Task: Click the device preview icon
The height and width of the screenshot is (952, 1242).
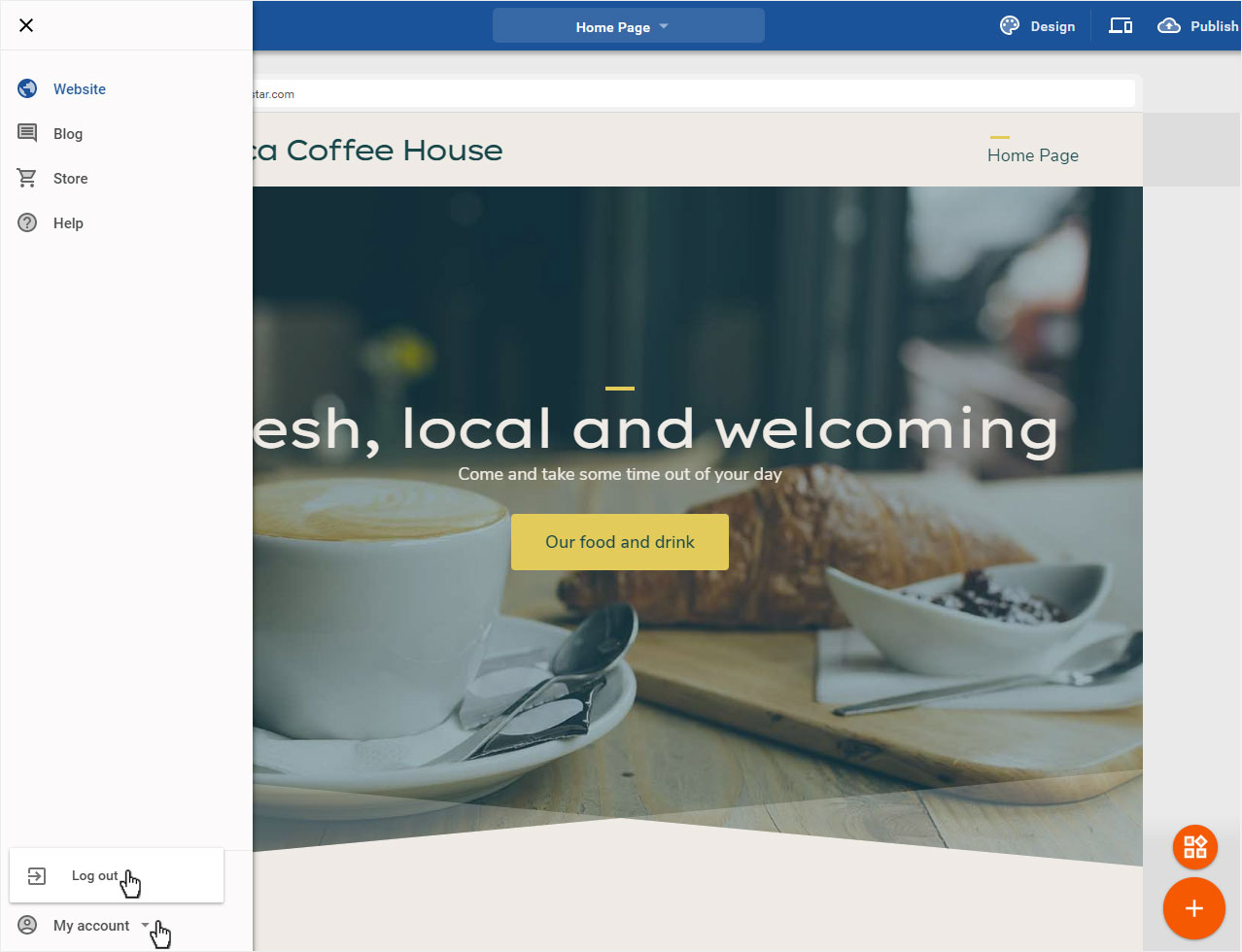Action: click(1121, 26)
